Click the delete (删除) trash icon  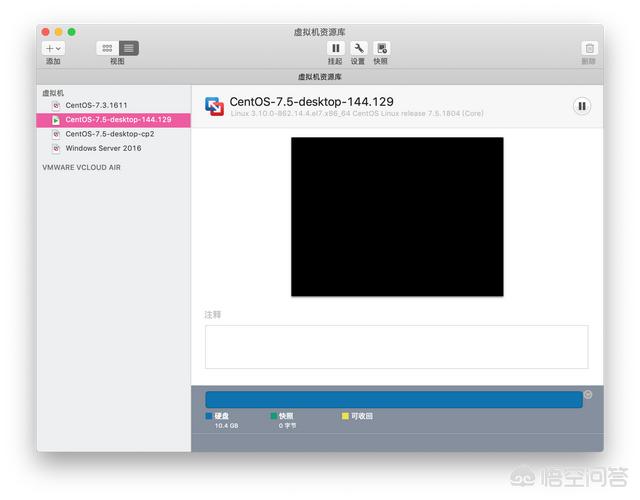(x=589, y=49)
